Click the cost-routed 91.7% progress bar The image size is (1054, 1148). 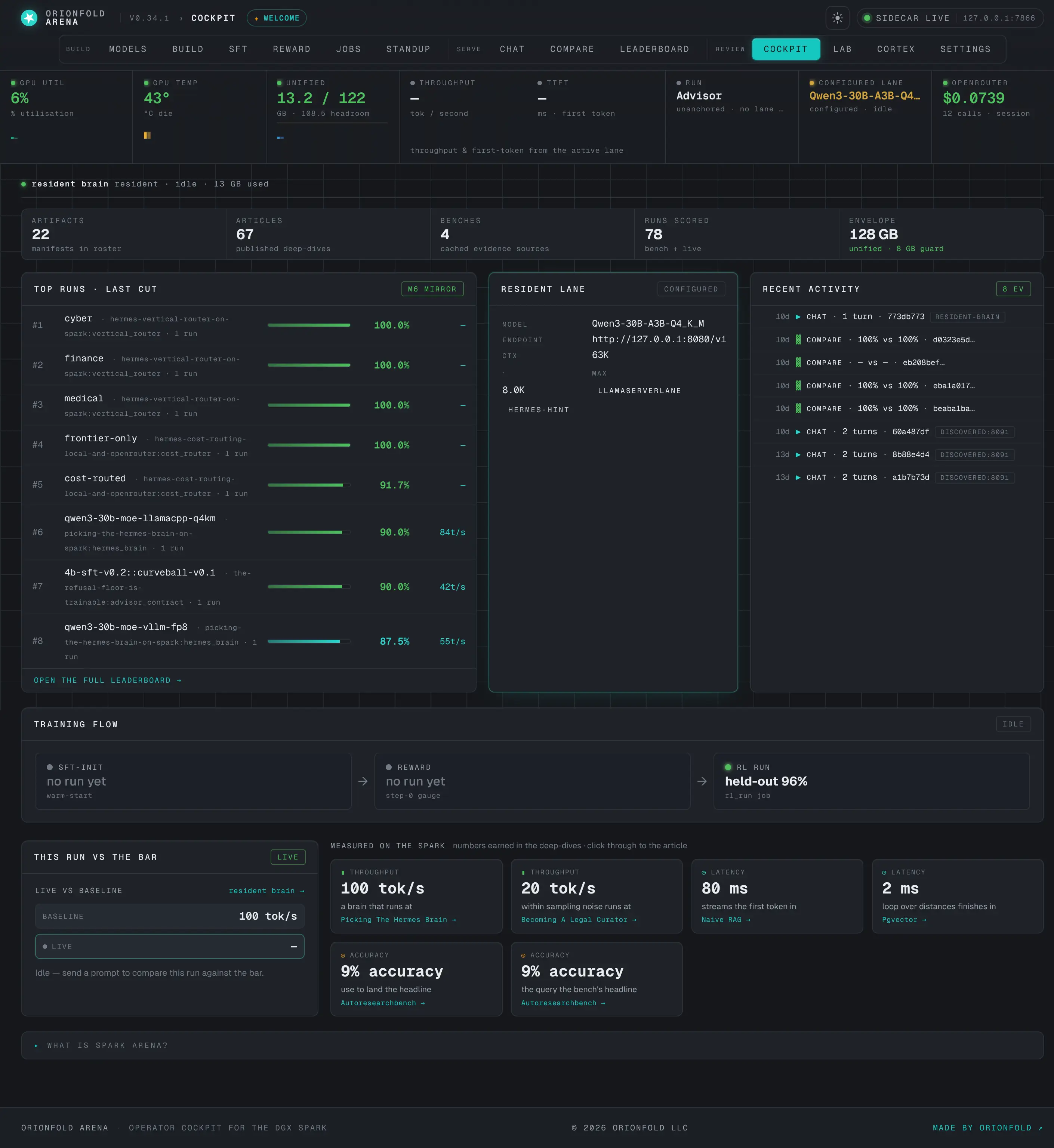309,485
